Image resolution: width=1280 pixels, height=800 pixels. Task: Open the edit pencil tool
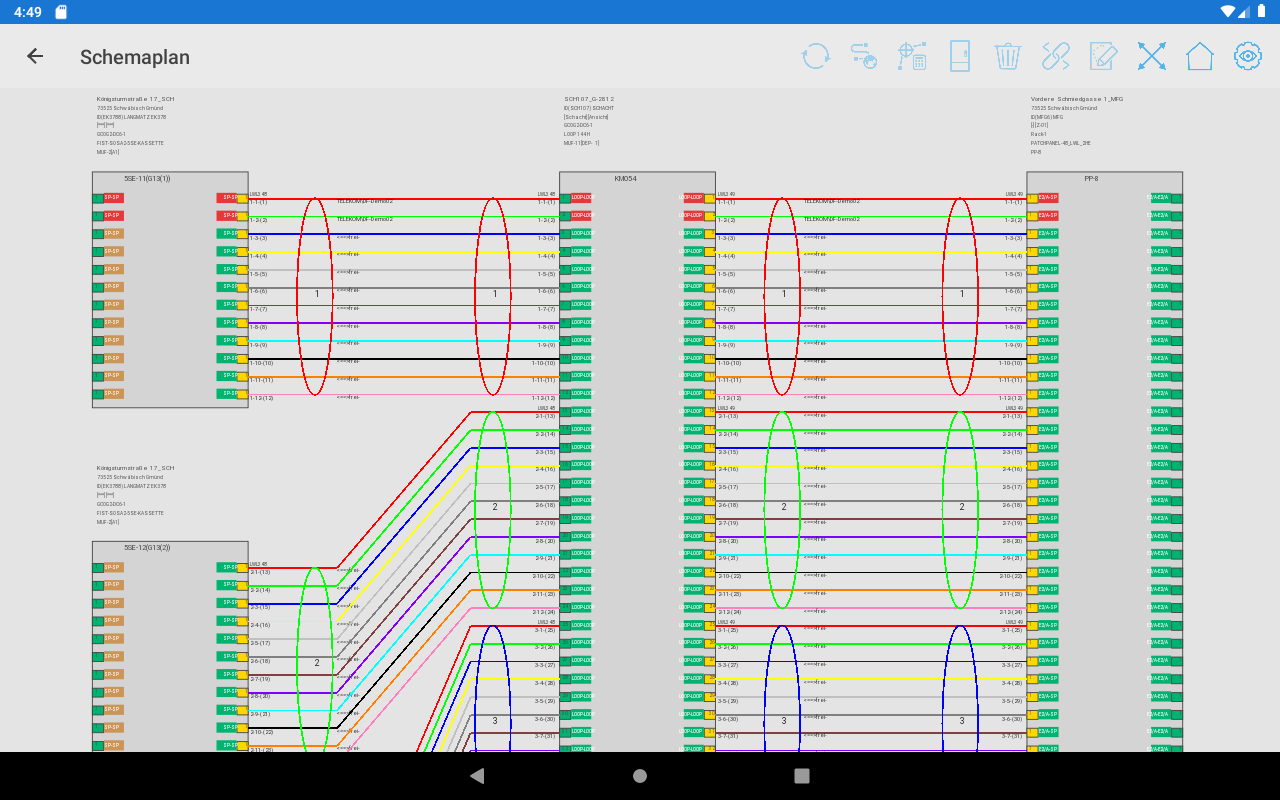1103,56
